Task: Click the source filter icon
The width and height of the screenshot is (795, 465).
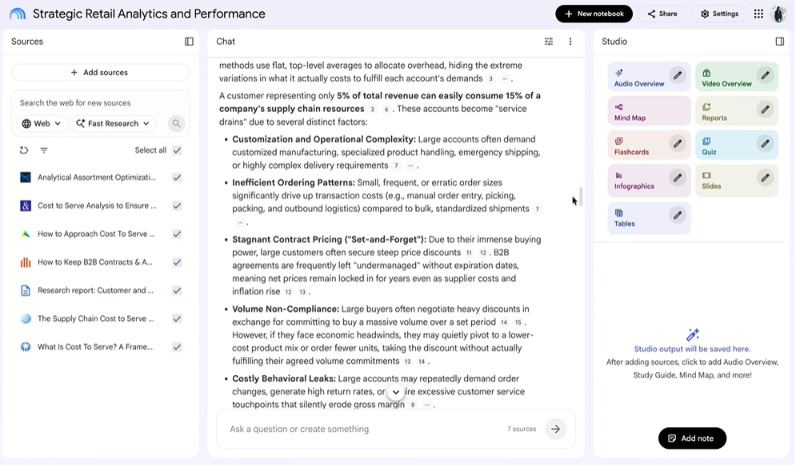Action: [44, 150]
